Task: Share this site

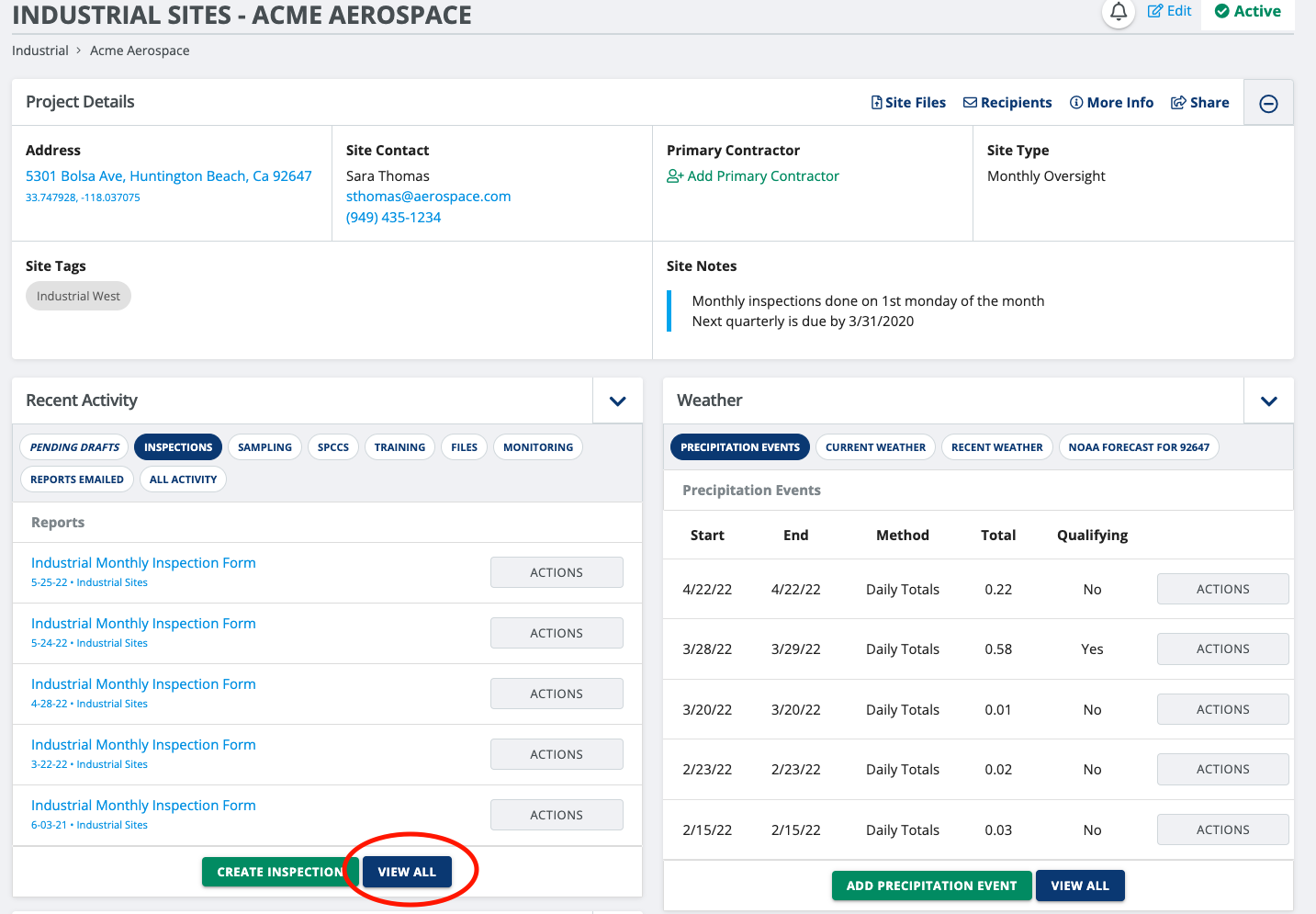Action: pyautogui.click(x=1199, y=103)
